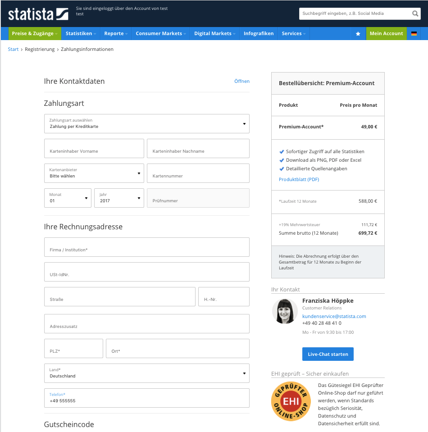The width and height of the screenshot is (428, 432).
Task: Click Franziska Höppke's contact photo
Action: click(x=285, y=311)
